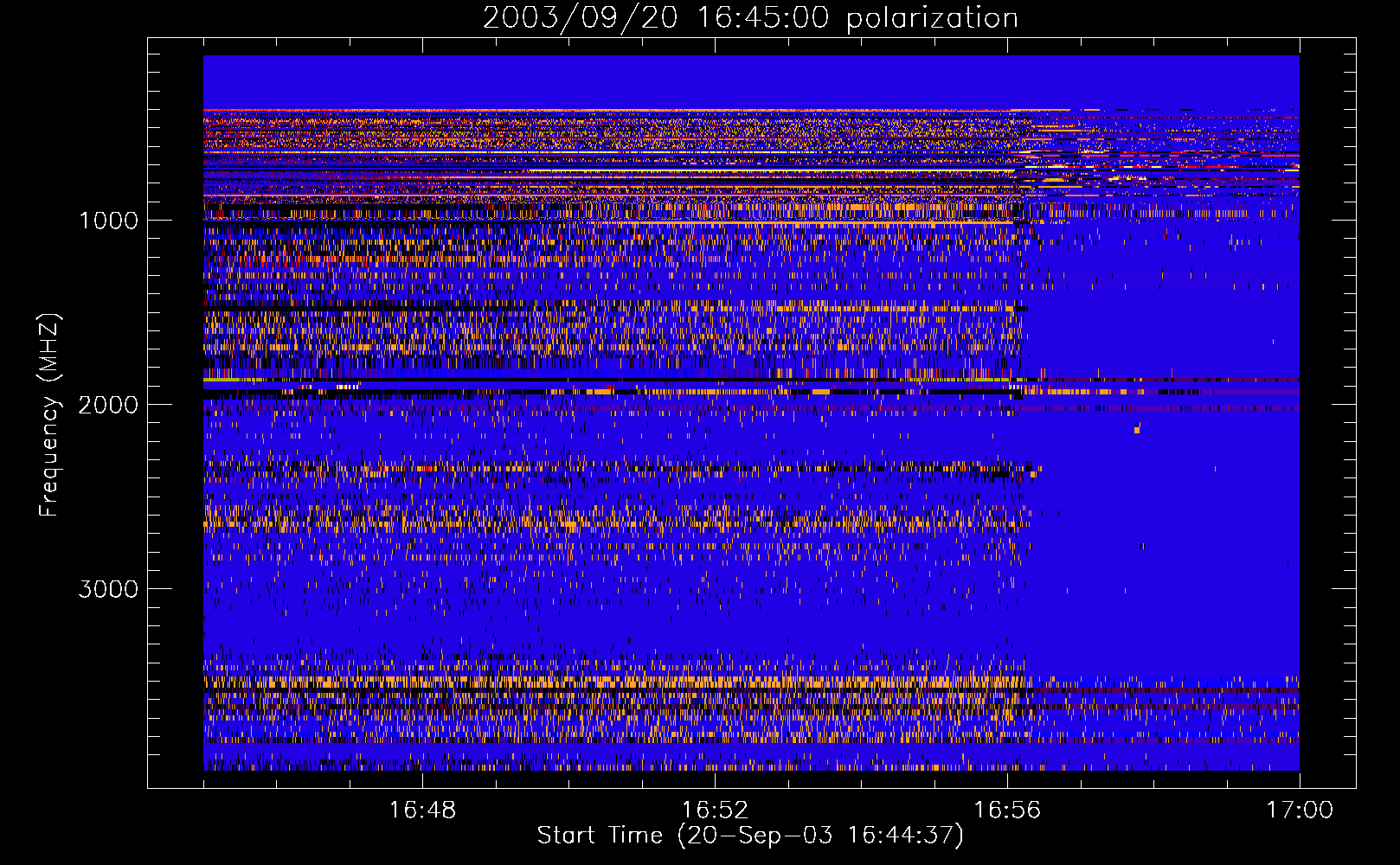1400x865 pixels.
Task: Click the plot title "2003/09/20 16:45:00 polarization"
Action: point(750,17)
